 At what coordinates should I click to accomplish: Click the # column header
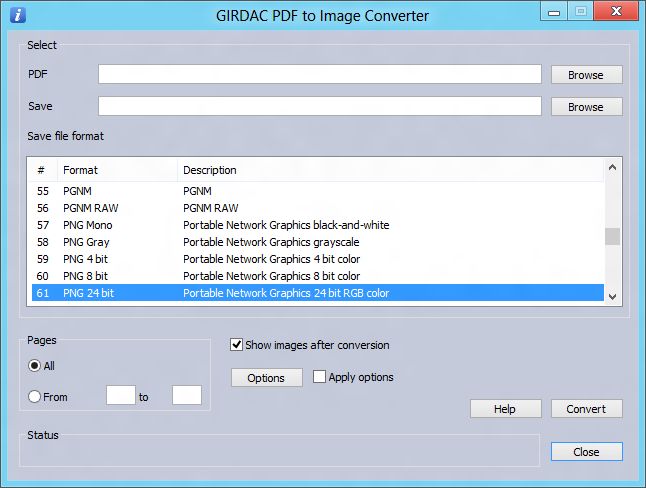tap(43, 170)
